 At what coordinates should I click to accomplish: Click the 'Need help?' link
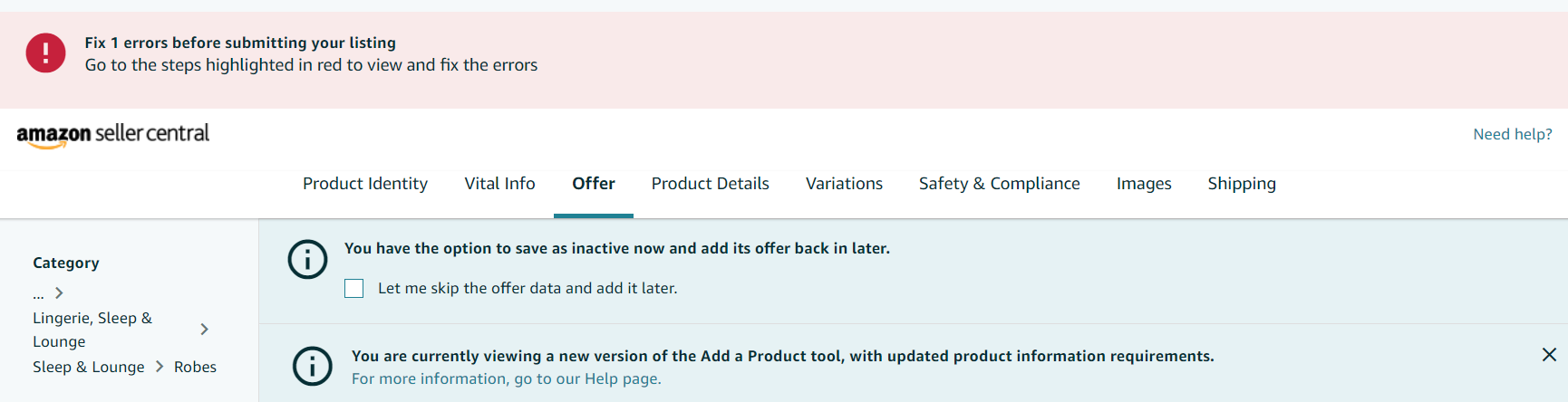tap(1512, 135)
